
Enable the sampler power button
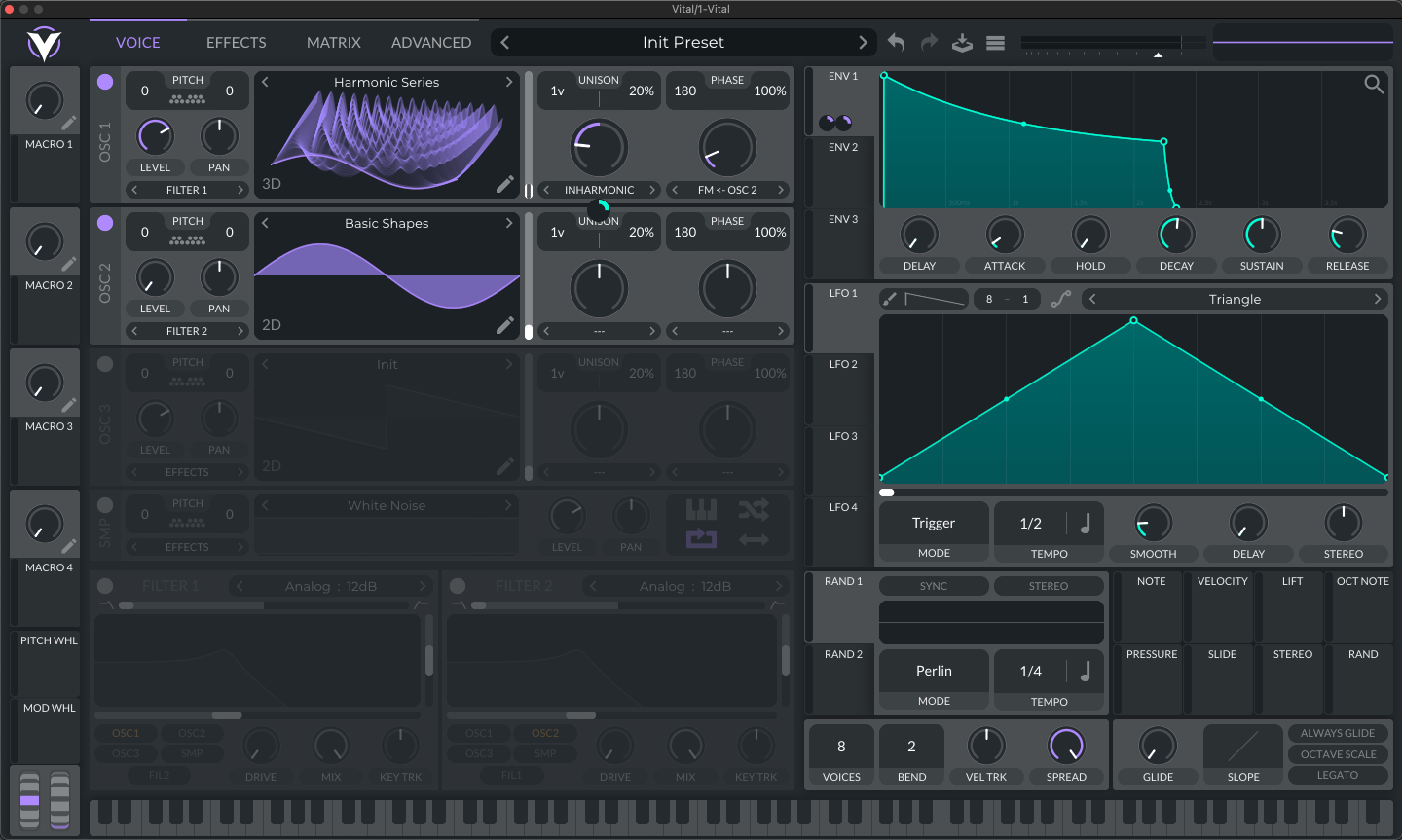105,505
